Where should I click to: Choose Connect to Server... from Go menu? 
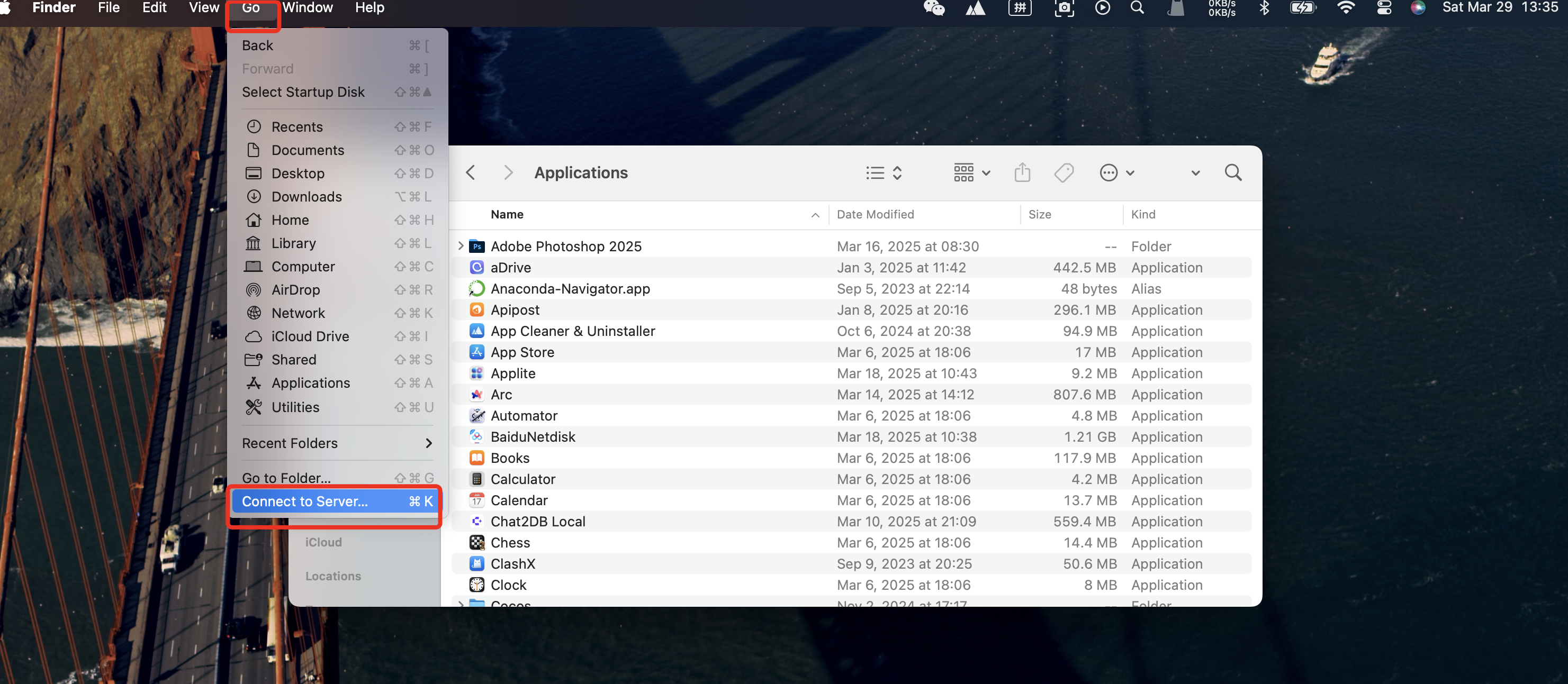tap(337, 501)
